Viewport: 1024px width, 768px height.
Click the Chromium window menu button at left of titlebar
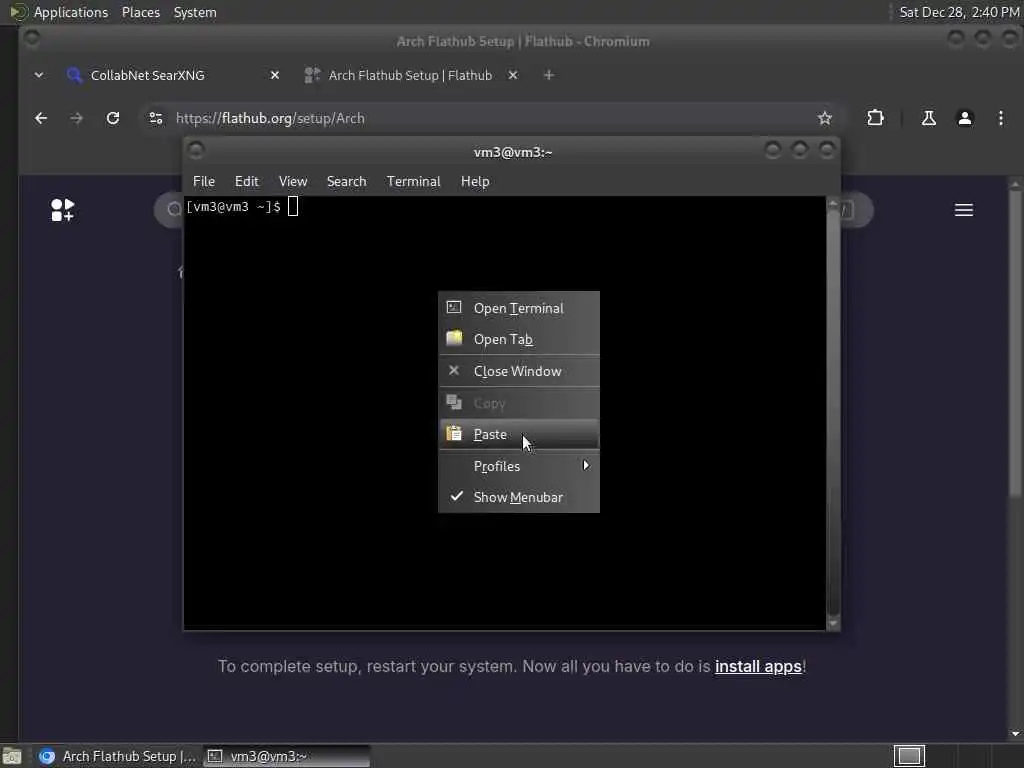pyautogui.click(x=31, y=39)
